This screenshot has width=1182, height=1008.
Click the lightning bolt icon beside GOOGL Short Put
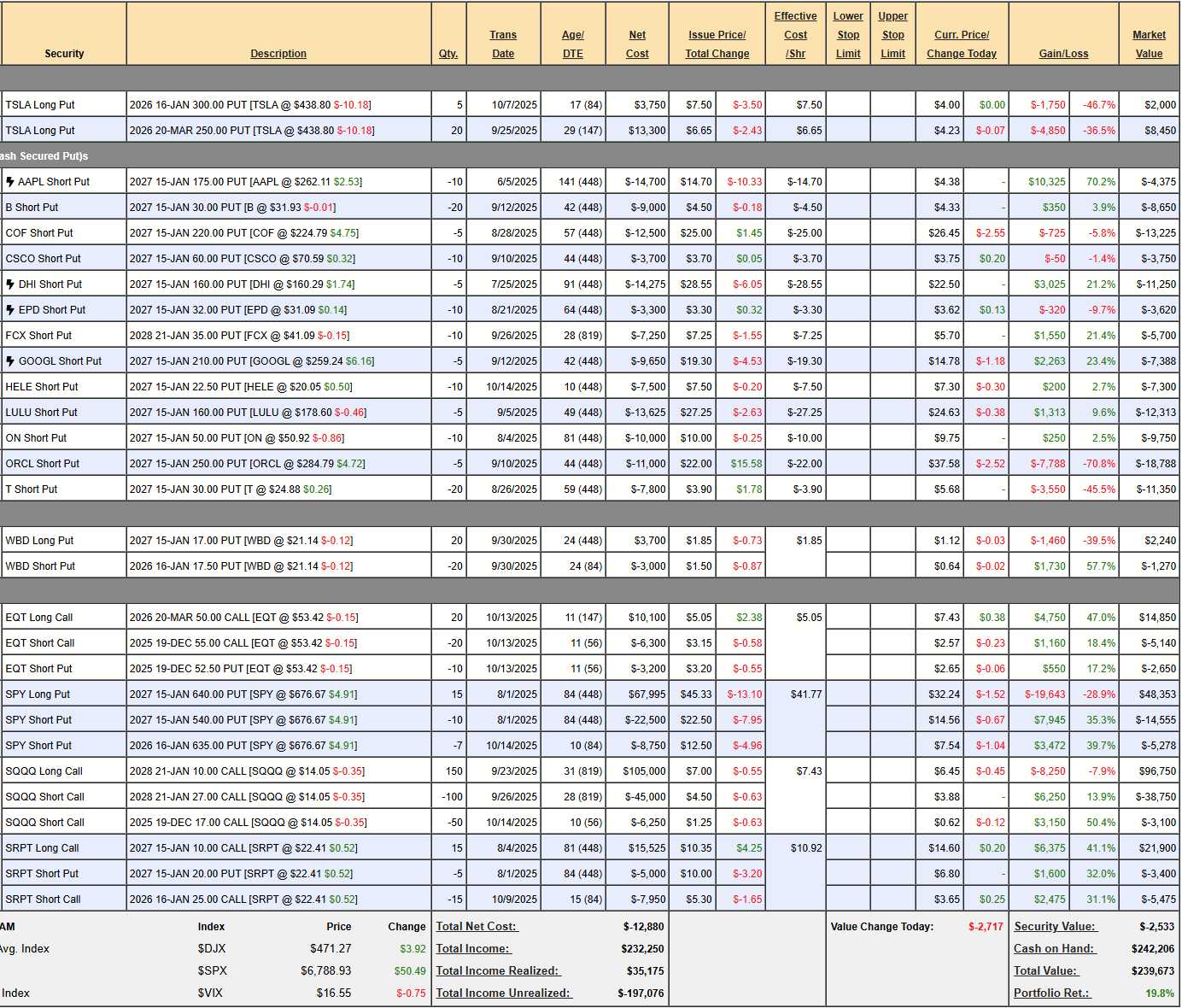tap(10, 361)
